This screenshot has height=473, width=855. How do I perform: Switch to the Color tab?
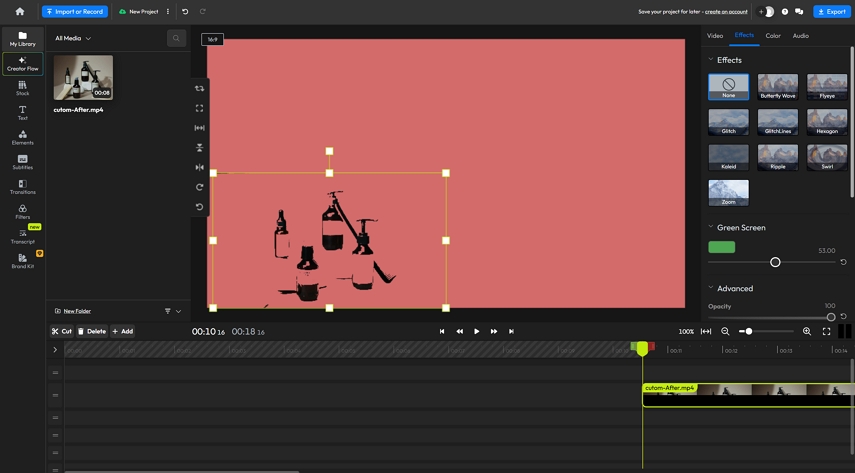[x=773, y=35]
